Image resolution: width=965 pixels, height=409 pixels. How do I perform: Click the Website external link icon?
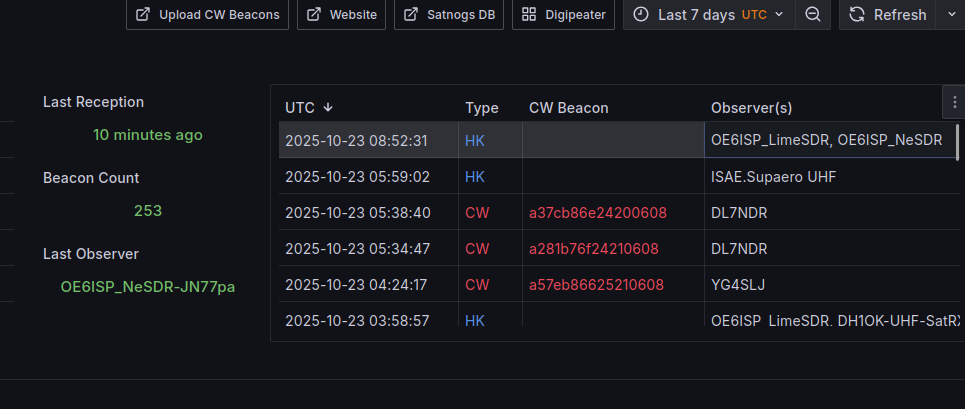[314, 15]
